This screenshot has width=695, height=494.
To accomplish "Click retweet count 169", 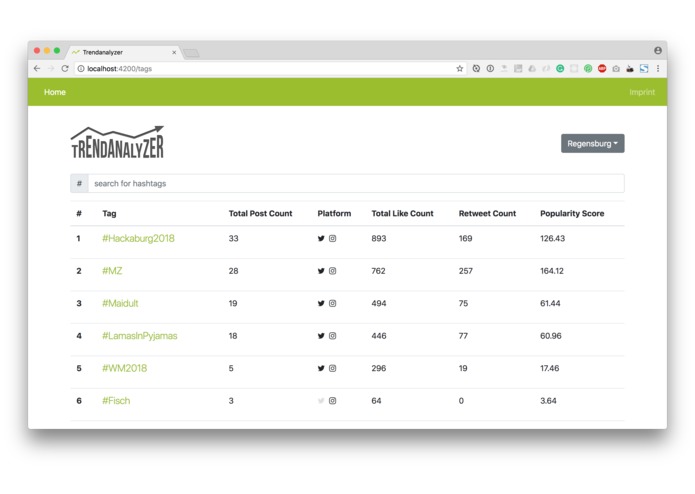I will click(465, 238).
